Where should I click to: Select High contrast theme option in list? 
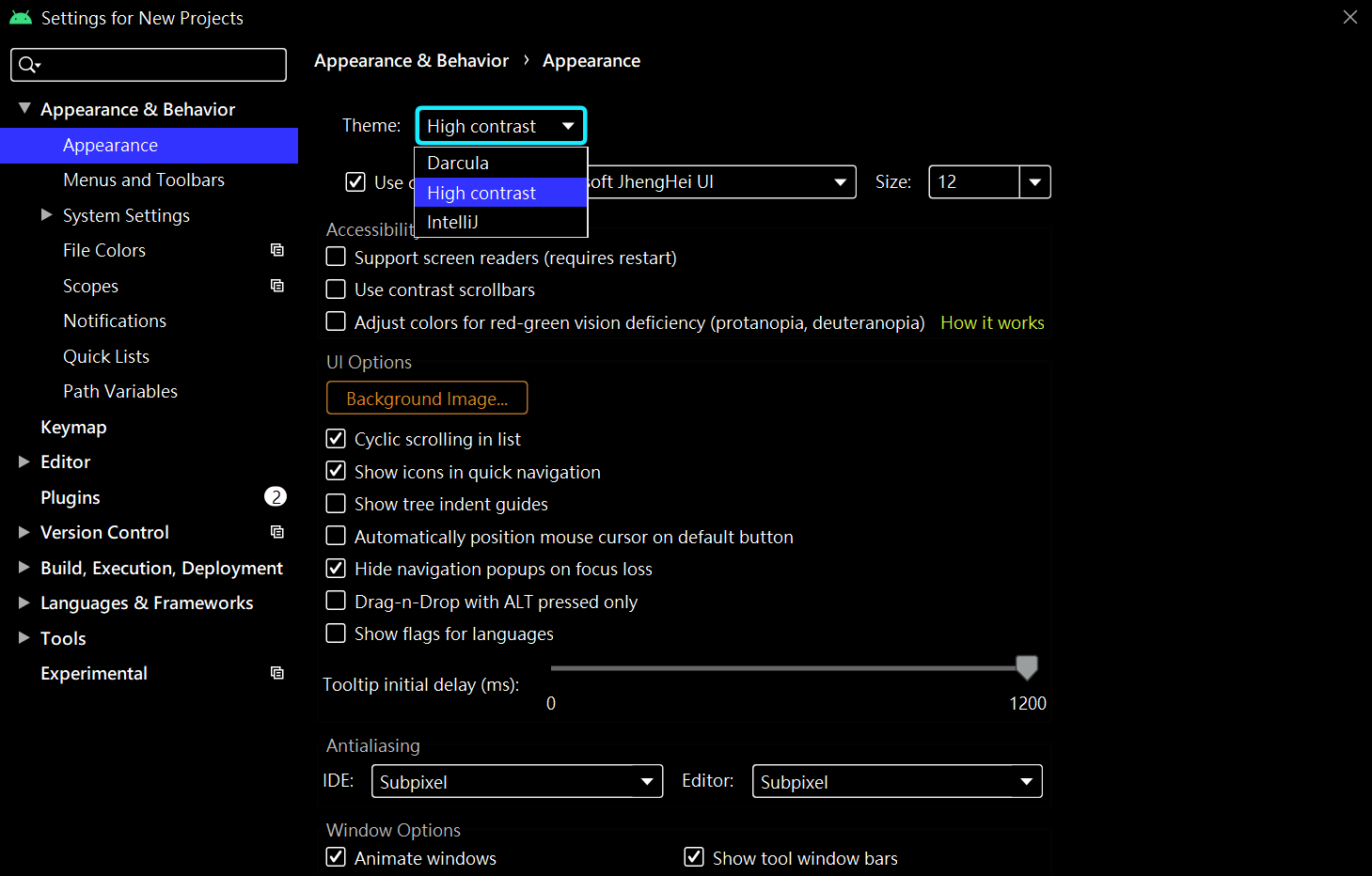tap(501, 193)
